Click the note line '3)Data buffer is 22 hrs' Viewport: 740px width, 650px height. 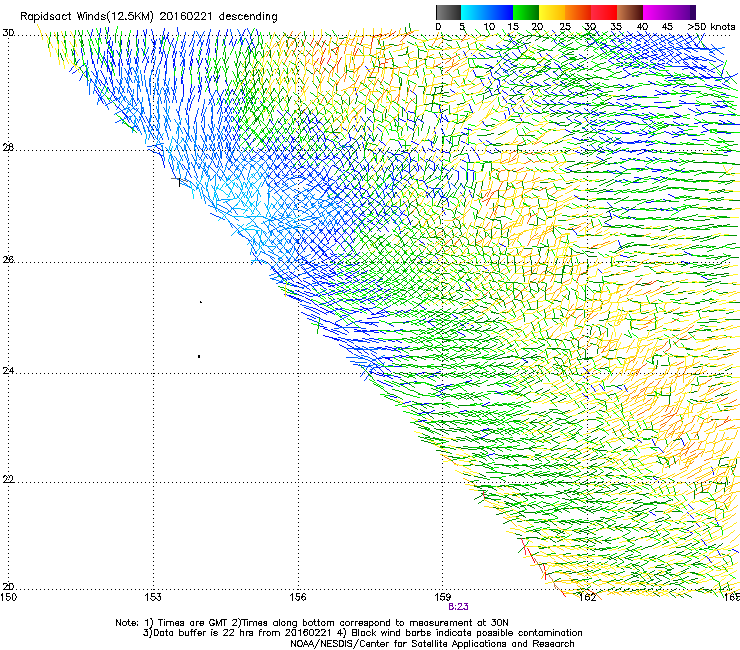tap(362, 633)
